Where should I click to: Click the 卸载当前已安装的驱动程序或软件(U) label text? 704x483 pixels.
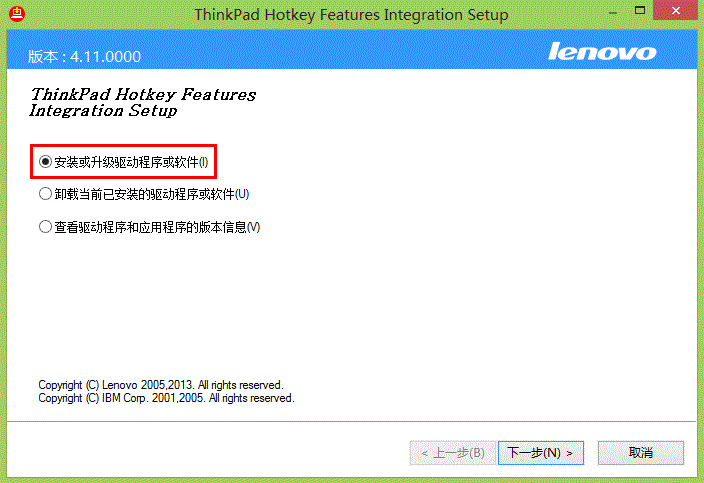coord(152,194)
